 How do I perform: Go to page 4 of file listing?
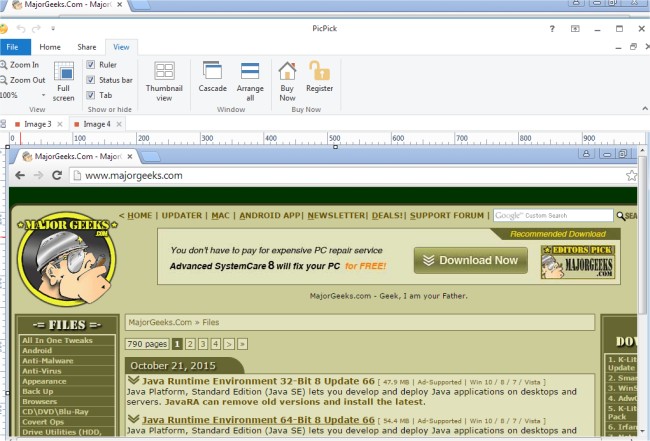[x=216, y=344]
